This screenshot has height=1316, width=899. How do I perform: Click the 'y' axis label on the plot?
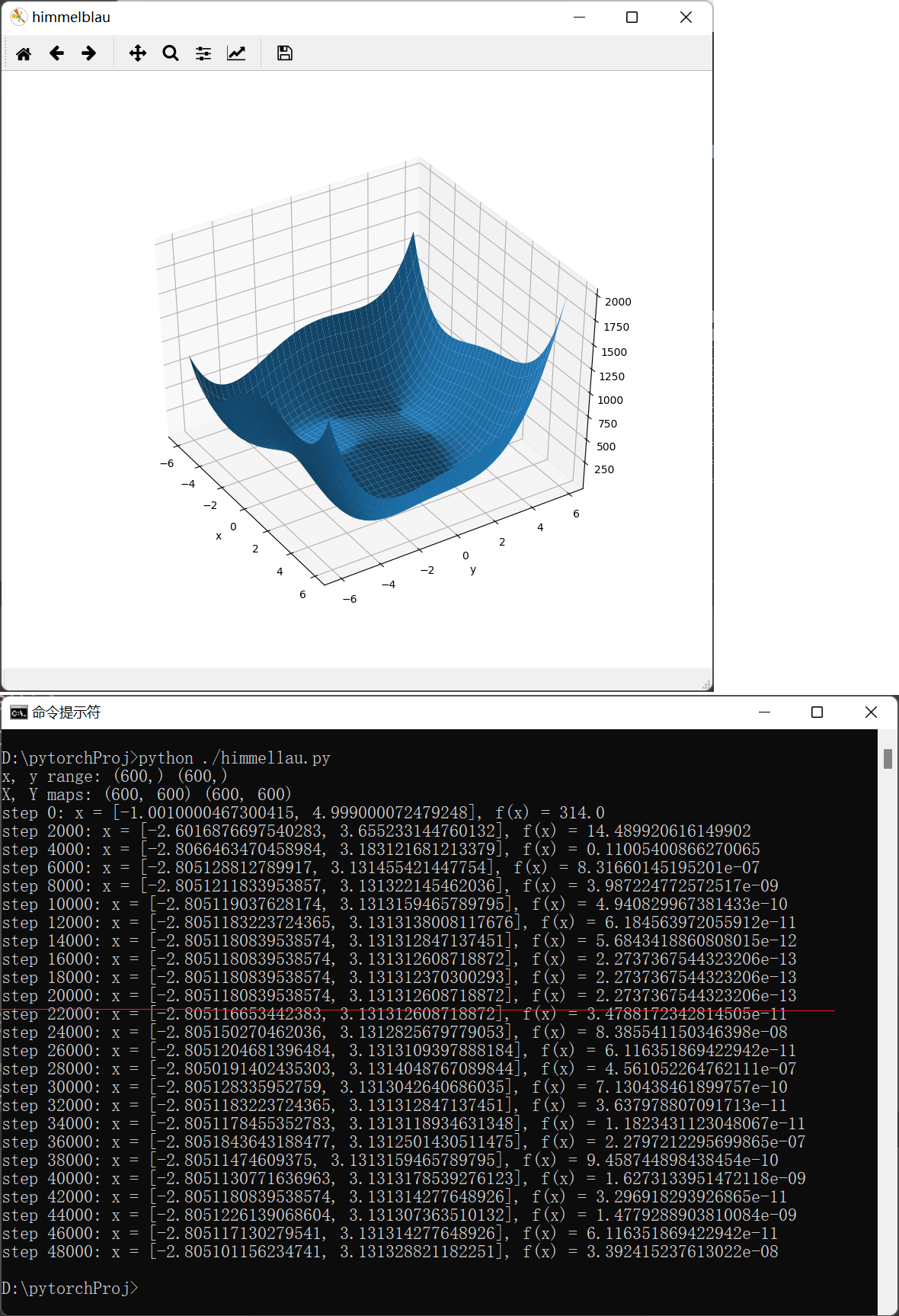pyautogui.click(x=473, y=569)
